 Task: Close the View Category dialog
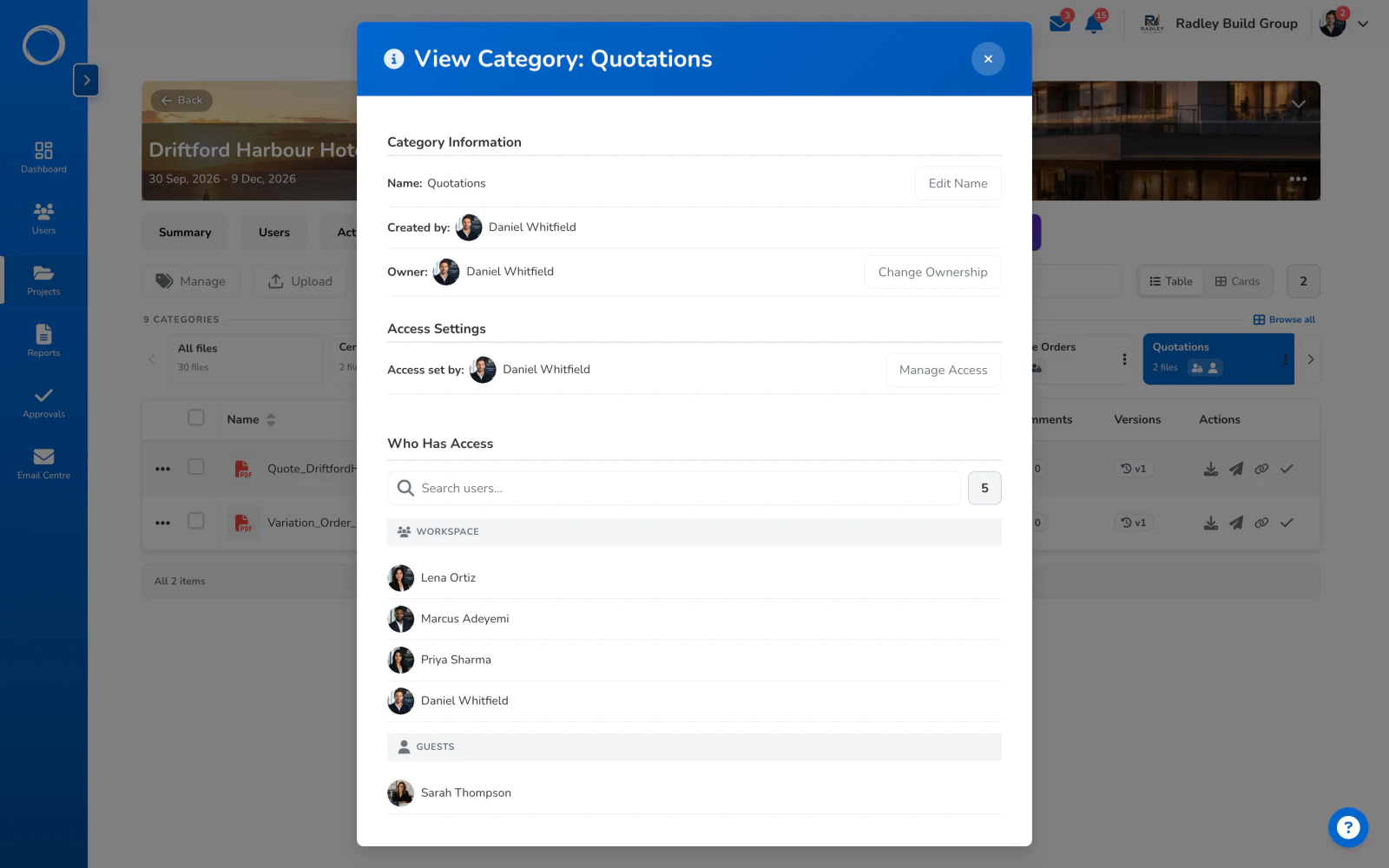(987, 59)
